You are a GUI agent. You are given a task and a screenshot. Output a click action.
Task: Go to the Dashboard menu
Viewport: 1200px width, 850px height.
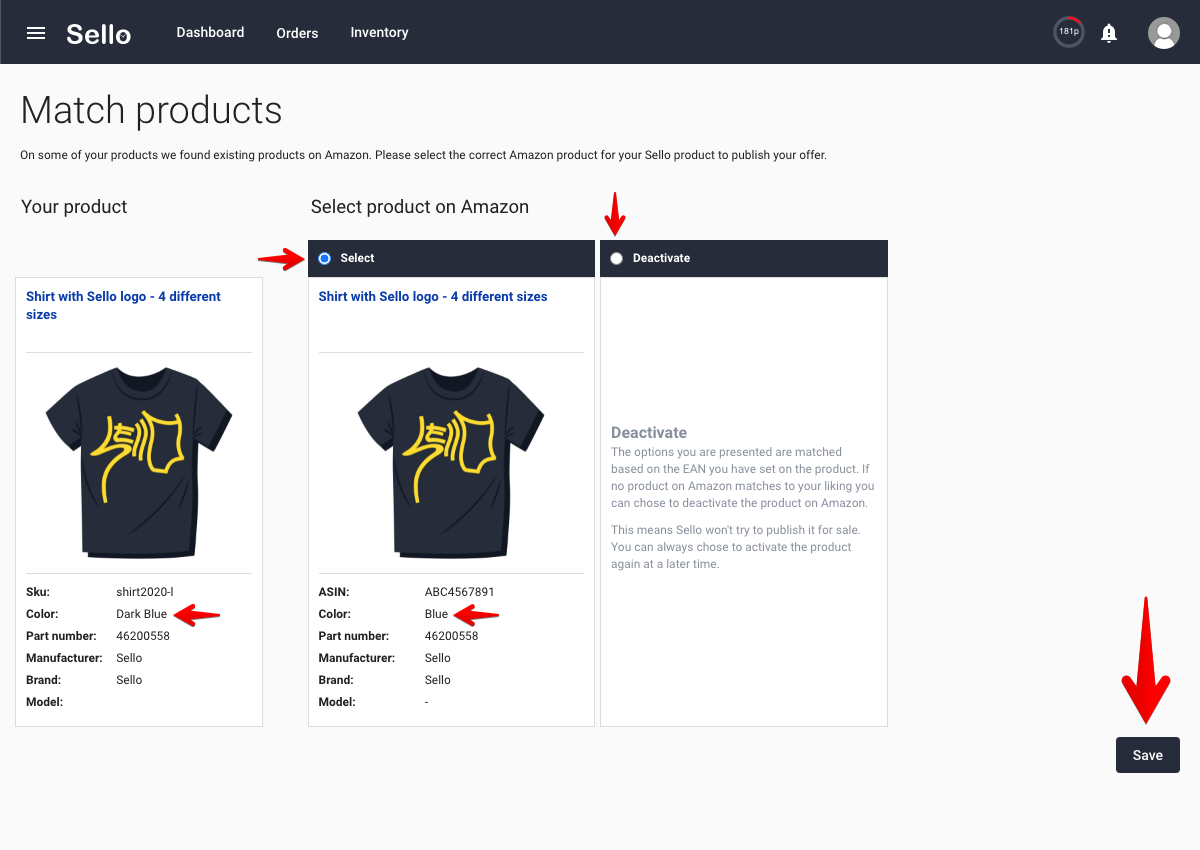coord(210,32)
